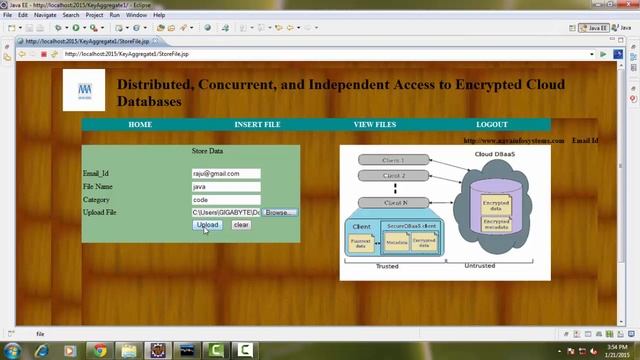Click the Run External Tools toolbar icon
Screen dimensions: 640x360
tap(93, 28)
